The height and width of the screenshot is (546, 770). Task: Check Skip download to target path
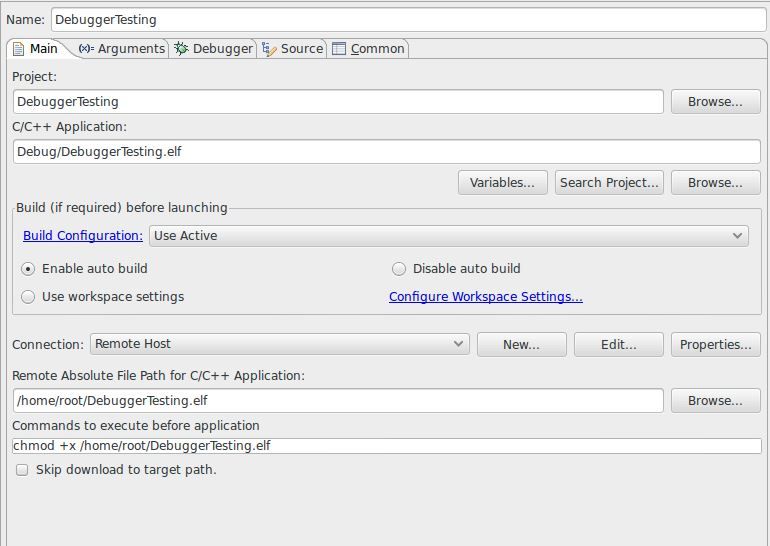[x=22, y=470]
